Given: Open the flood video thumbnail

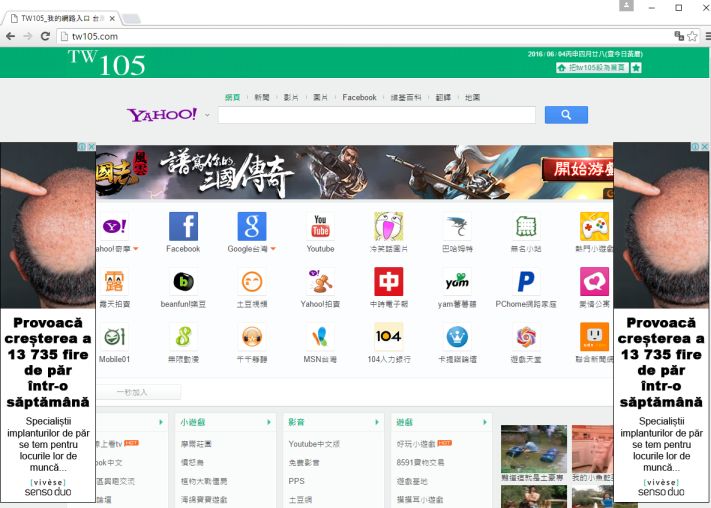Looking at the screenshot, I should [x=534, y=449].
